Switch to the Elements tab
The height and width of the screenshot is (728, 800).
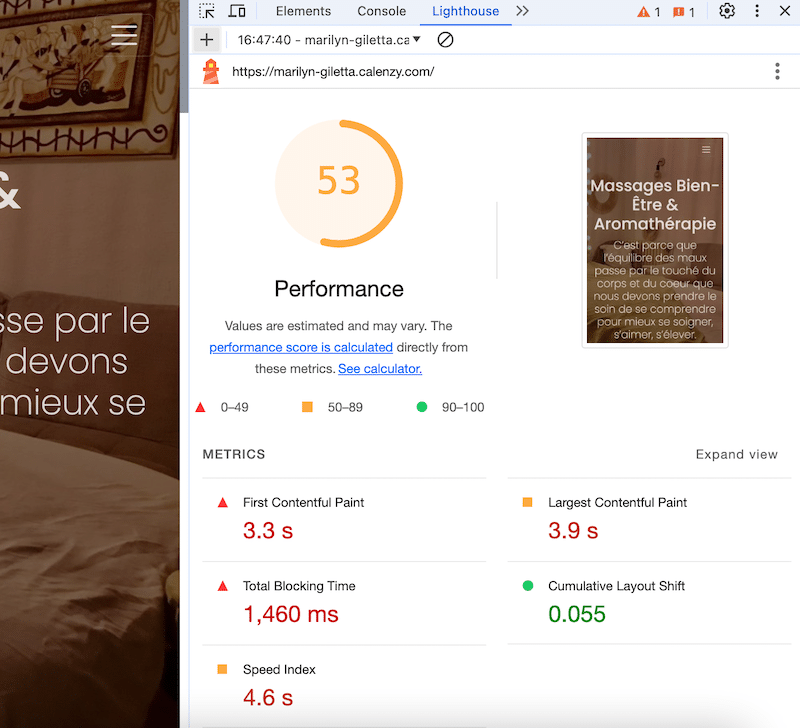coord(303,11)
